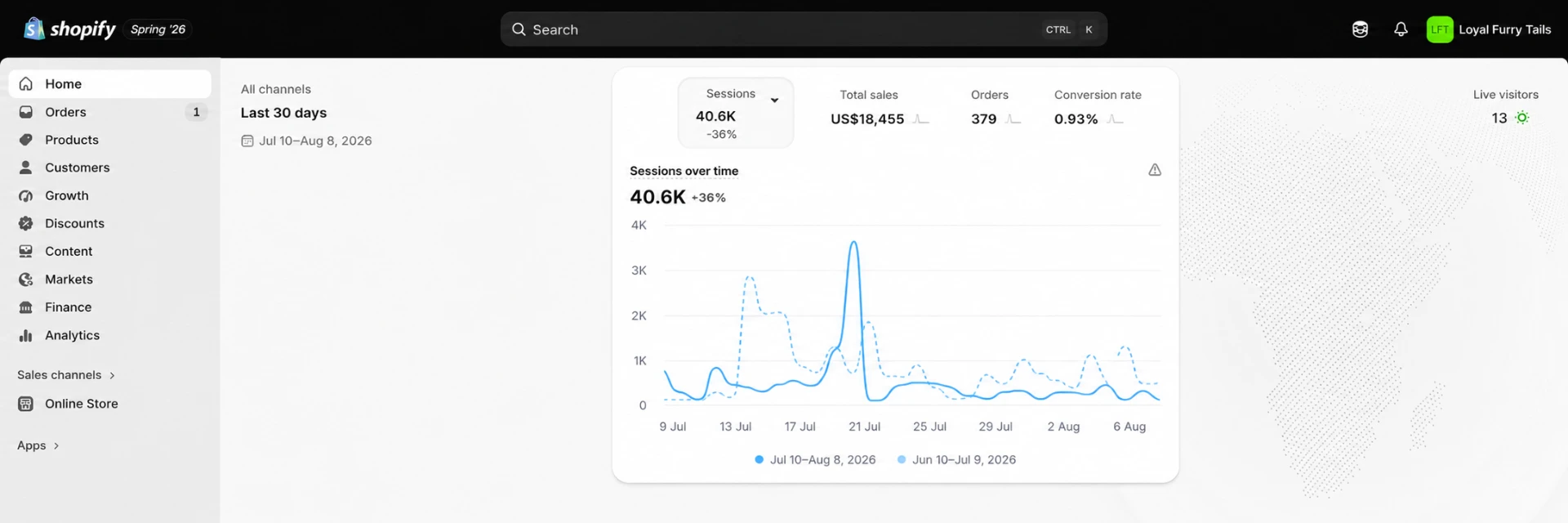Click the US$18,455 sales value
The width and height of the screenshot is (1568, 523).
[x=867, y=119]
